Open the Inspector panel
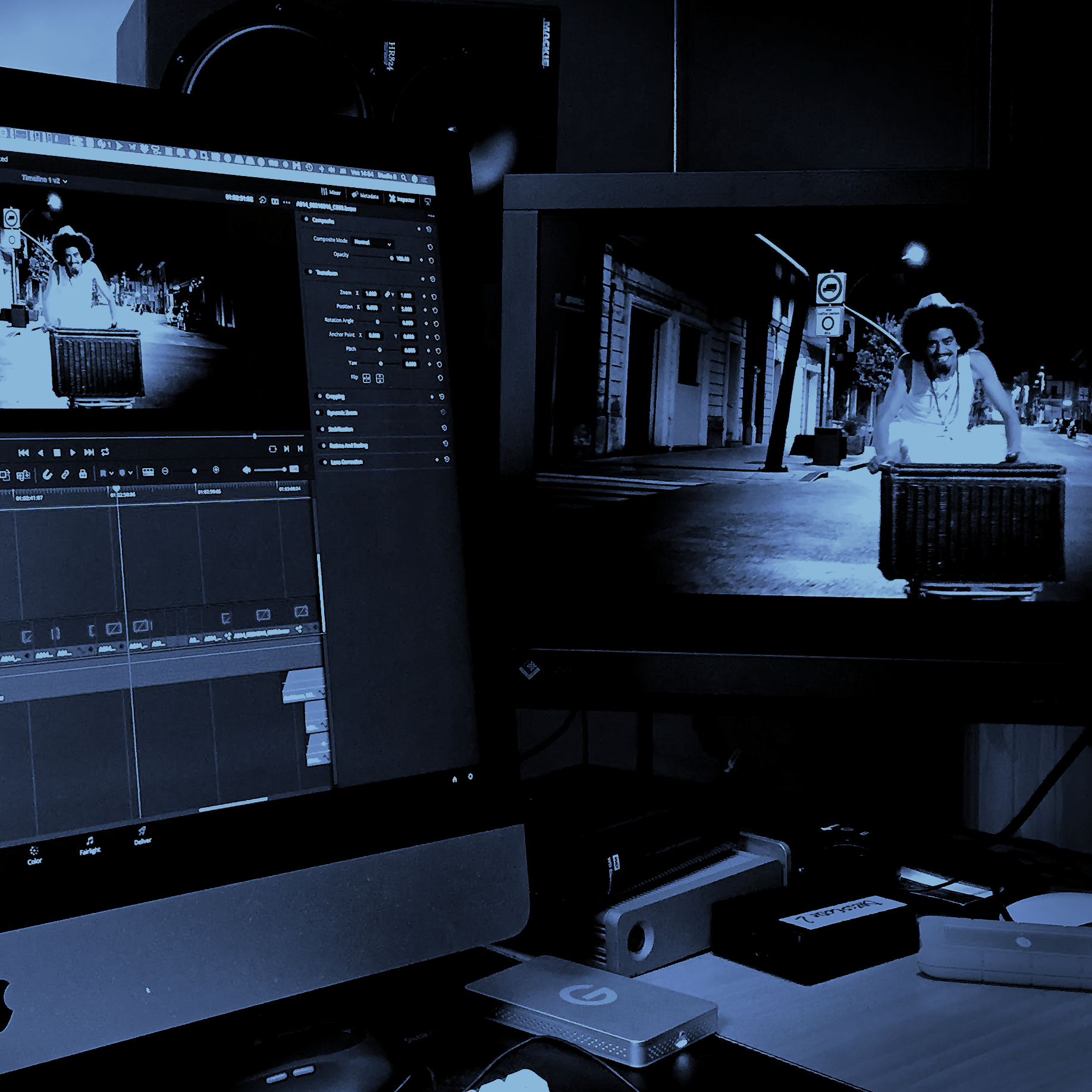This screenshot has height=1092, width=1092. coord(402,199)
